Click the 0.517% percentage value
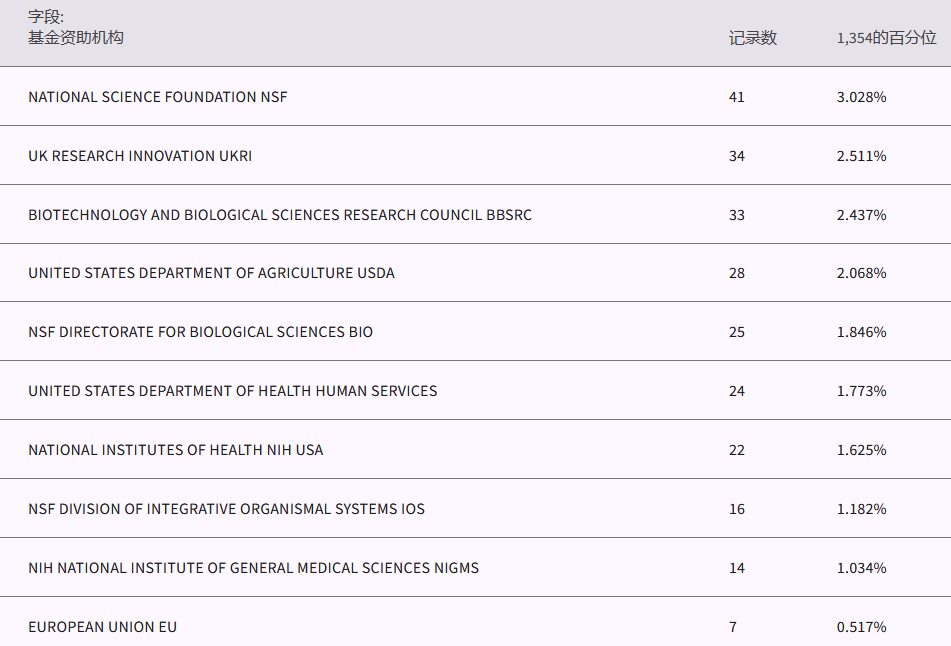Image resolution: width=951 pixels, height=646 pixels. tap(861, 627)
